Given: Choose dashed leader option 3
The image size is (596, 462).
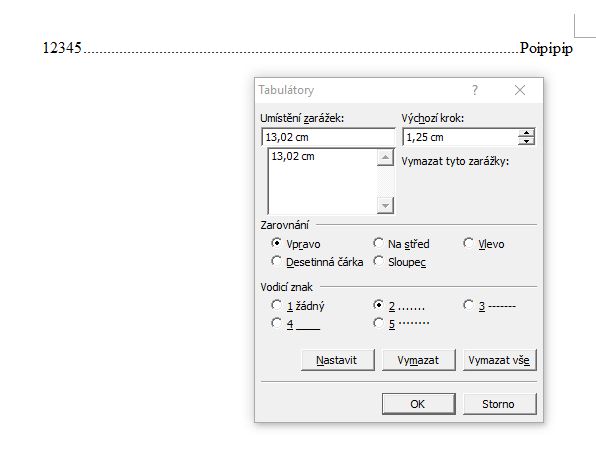Looking at the screenshot, I should [469, 305].
